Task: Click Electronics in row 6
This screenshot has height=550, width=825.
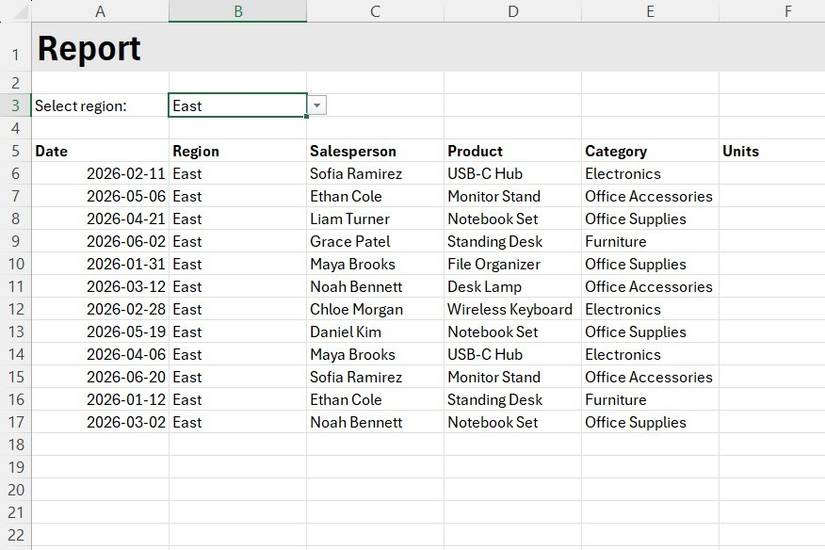Action: [x=650, y=173]
